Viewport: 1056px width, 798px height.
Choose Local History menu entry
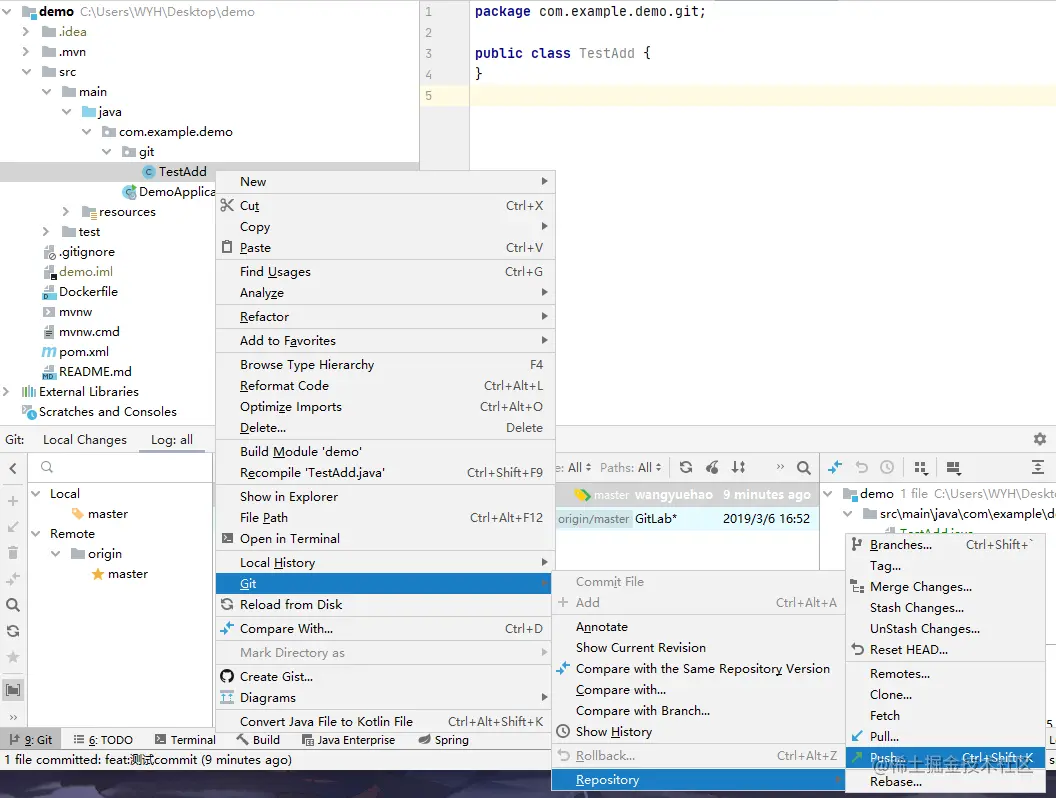pos(385,562)
